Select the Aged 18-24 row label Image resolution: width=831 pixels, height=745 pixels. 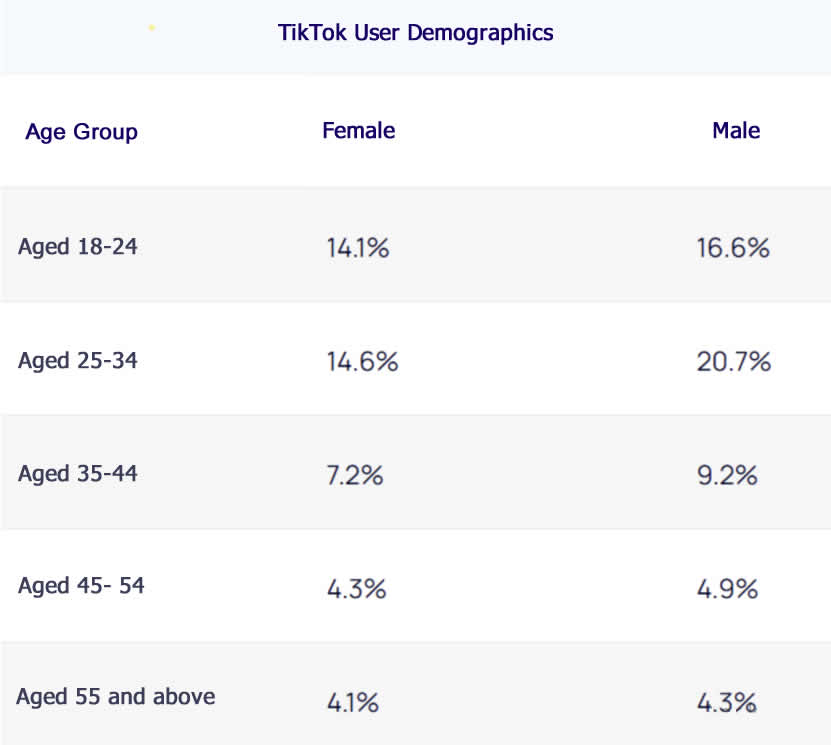coord(77,246)
